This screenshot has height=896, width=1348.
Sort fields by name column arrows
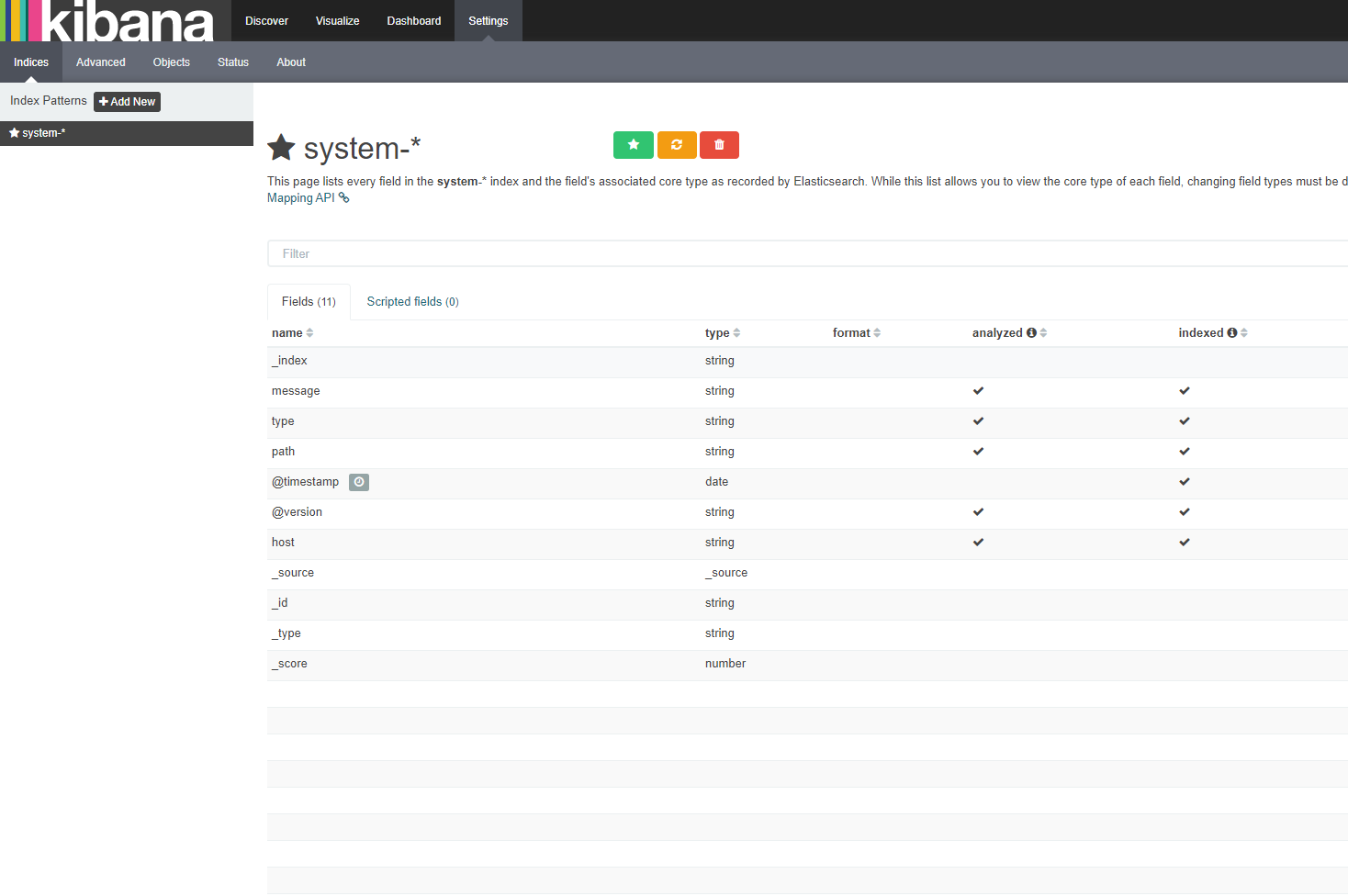310,333
